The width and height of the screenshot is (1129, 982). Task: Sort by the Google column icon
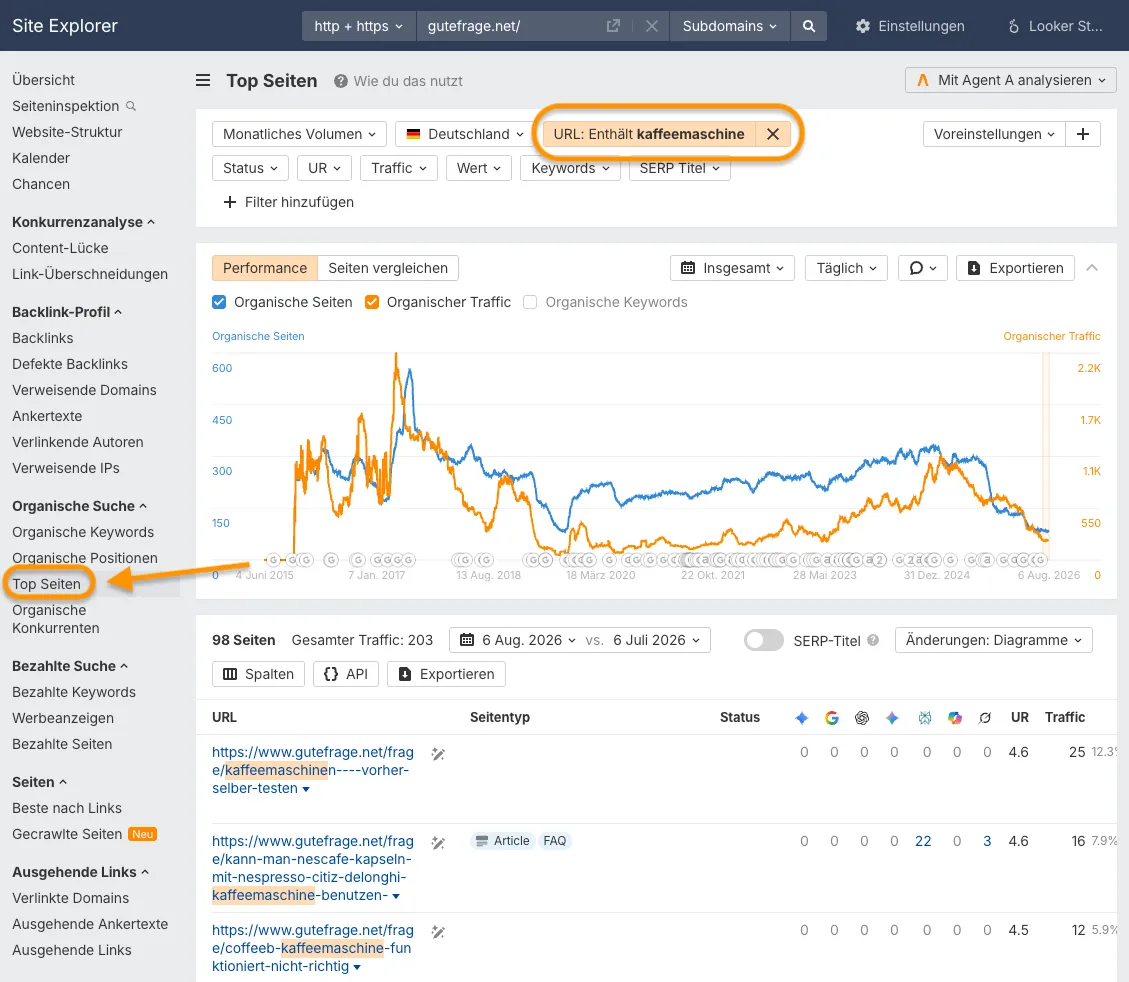[832, 718]
